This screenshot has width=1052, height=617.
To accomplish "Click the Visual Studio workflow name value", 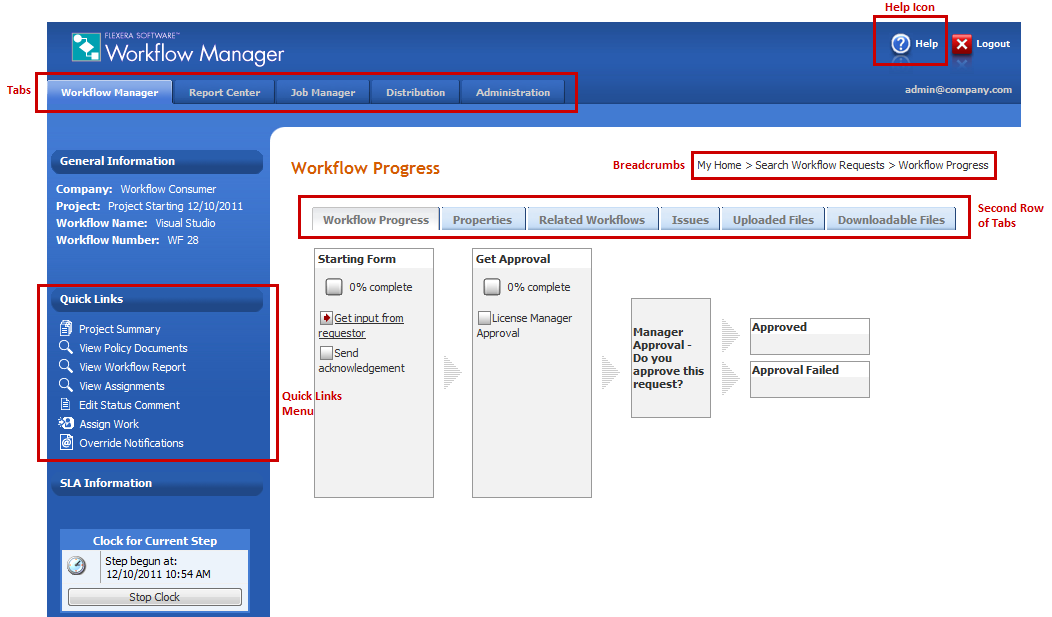I will click(x=185, y=223).
